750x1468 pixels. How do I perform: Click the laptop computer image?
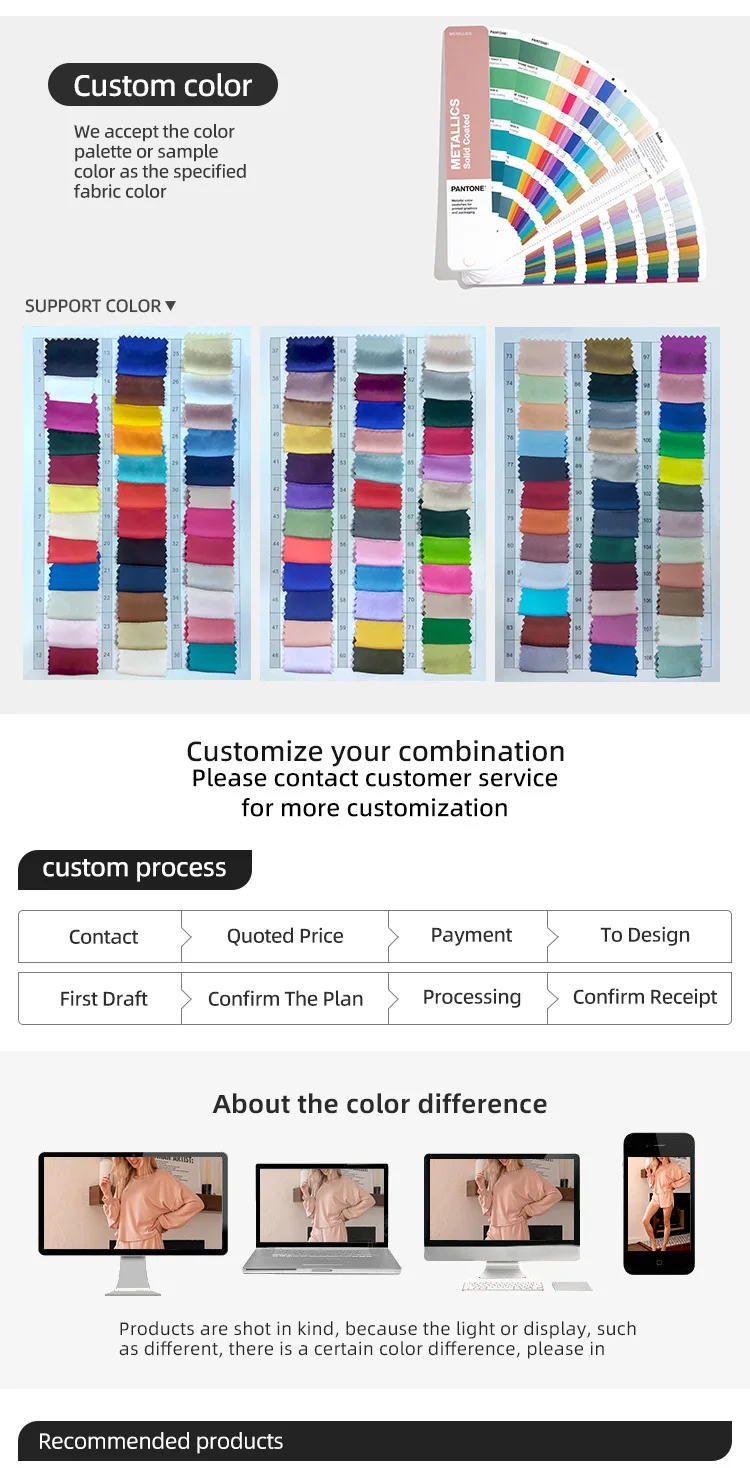(321, 1218)
